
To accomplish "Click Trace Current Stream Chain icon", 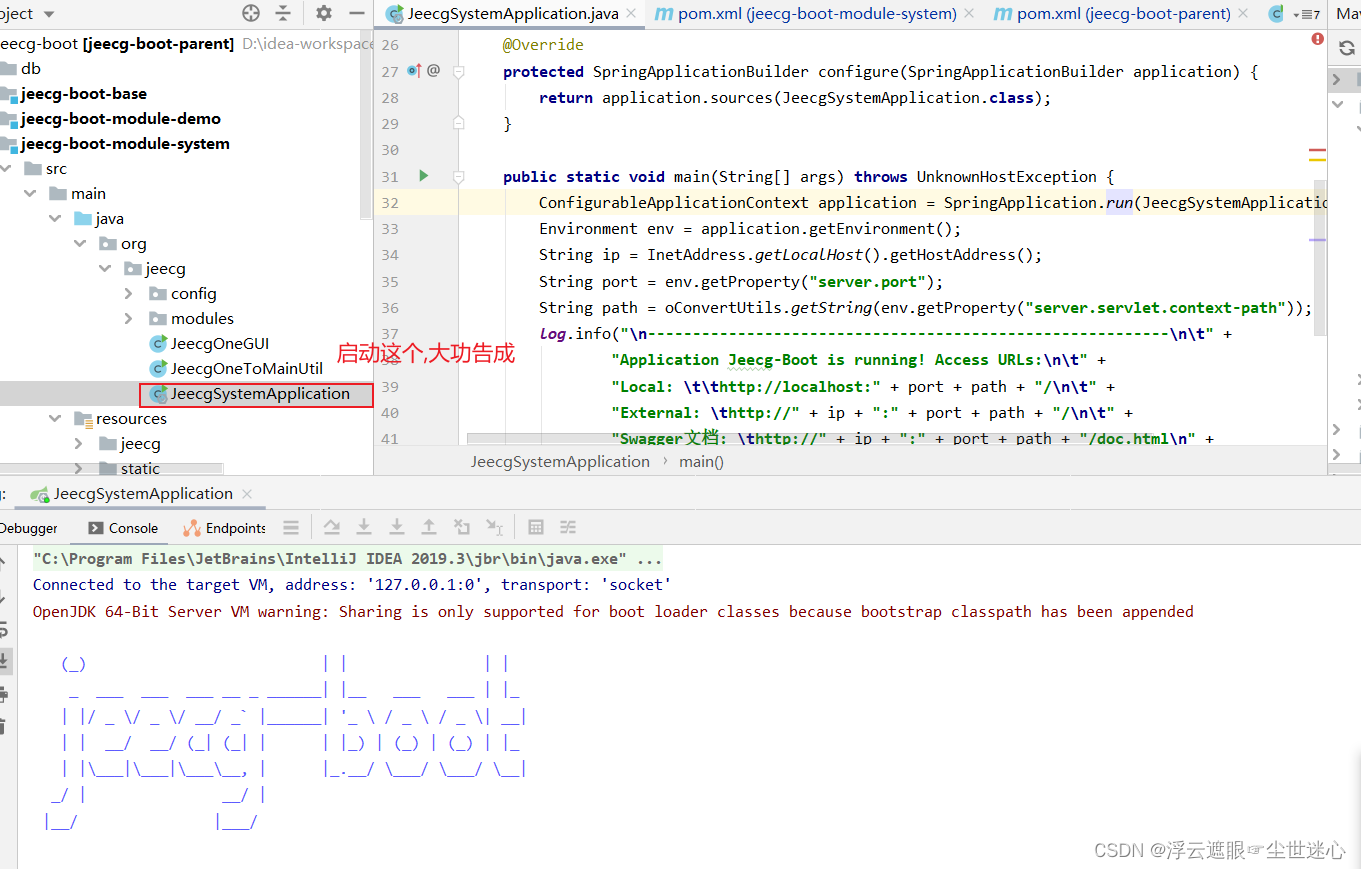I will (x=568, y=527).
